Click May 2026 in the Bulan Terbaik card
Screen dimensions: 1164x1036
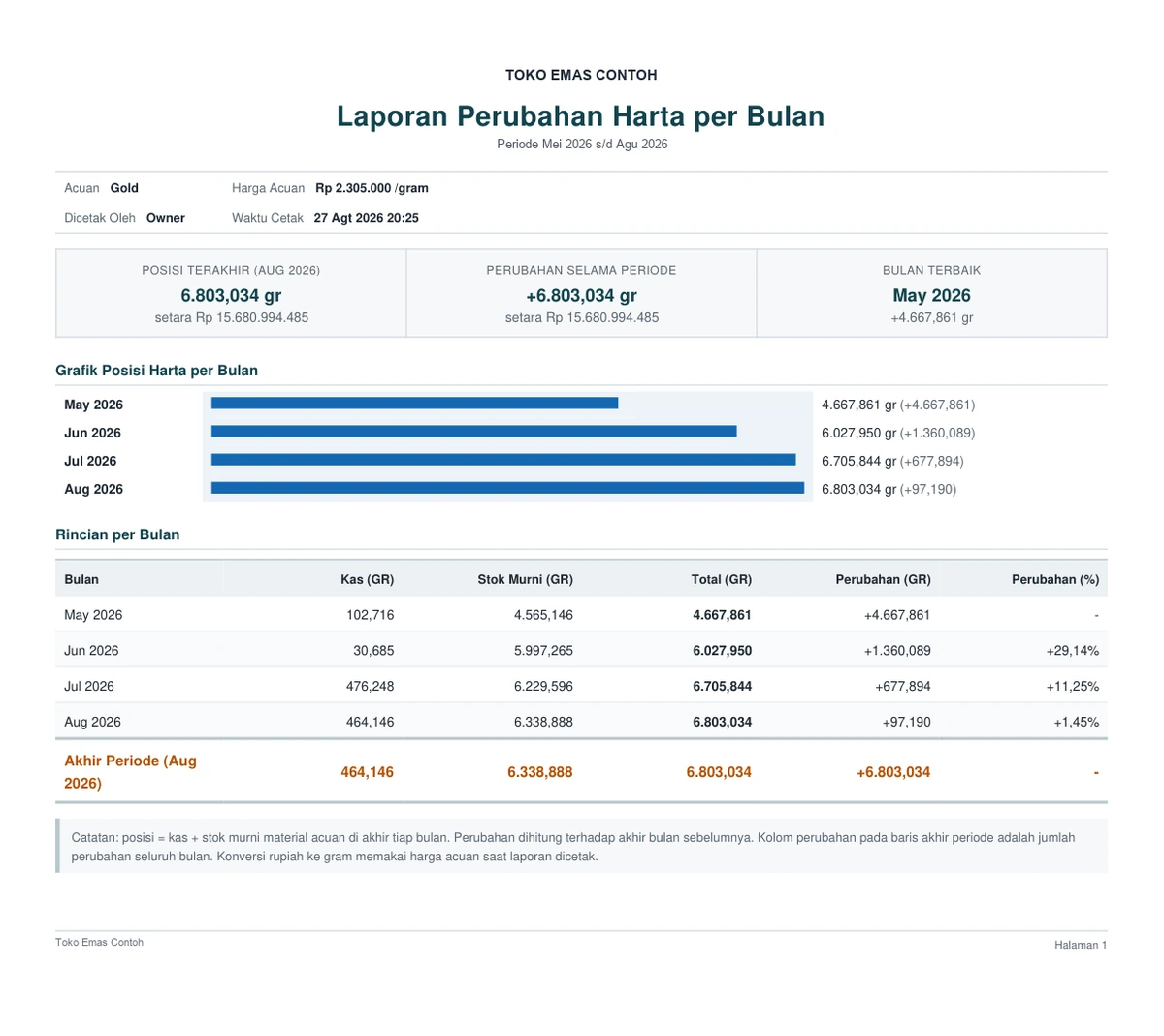[x=931, y=295]
